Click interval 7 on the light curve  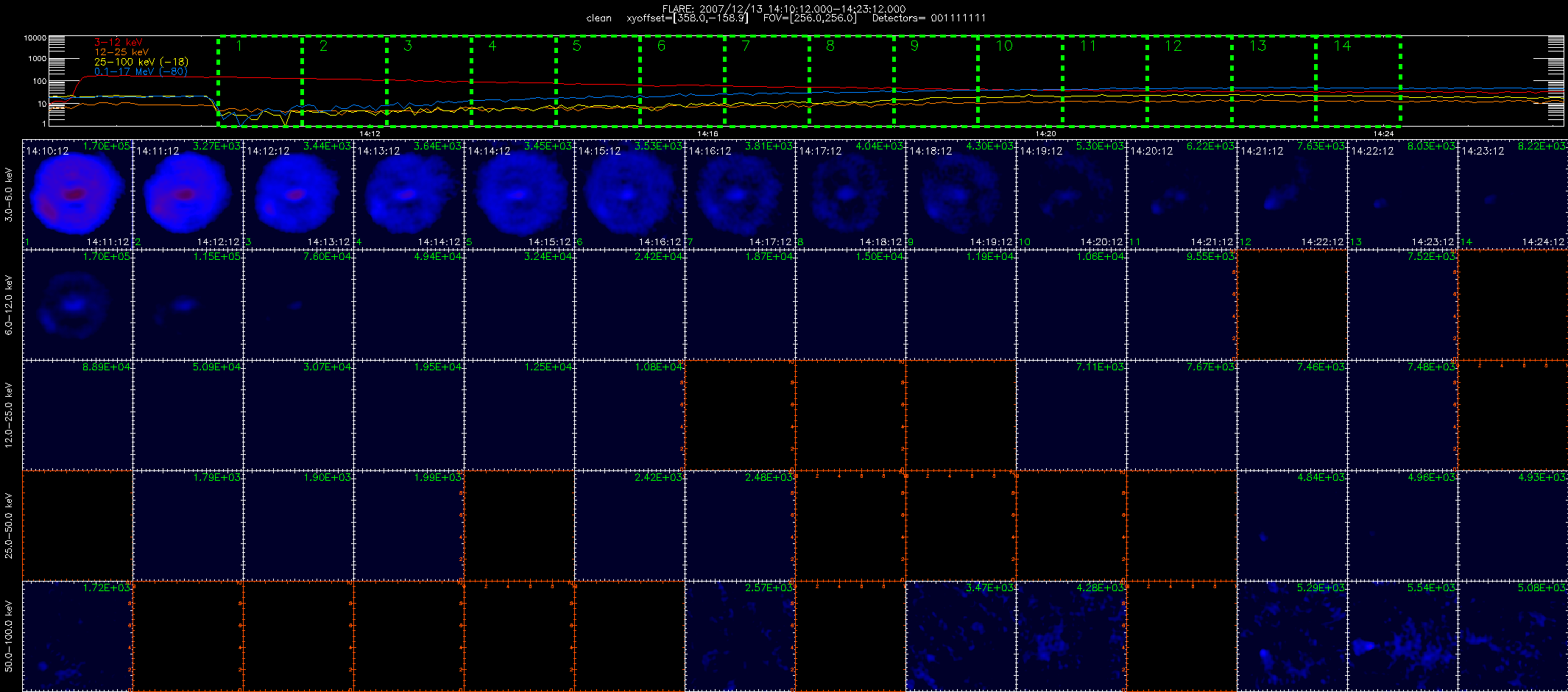[746, 46]
